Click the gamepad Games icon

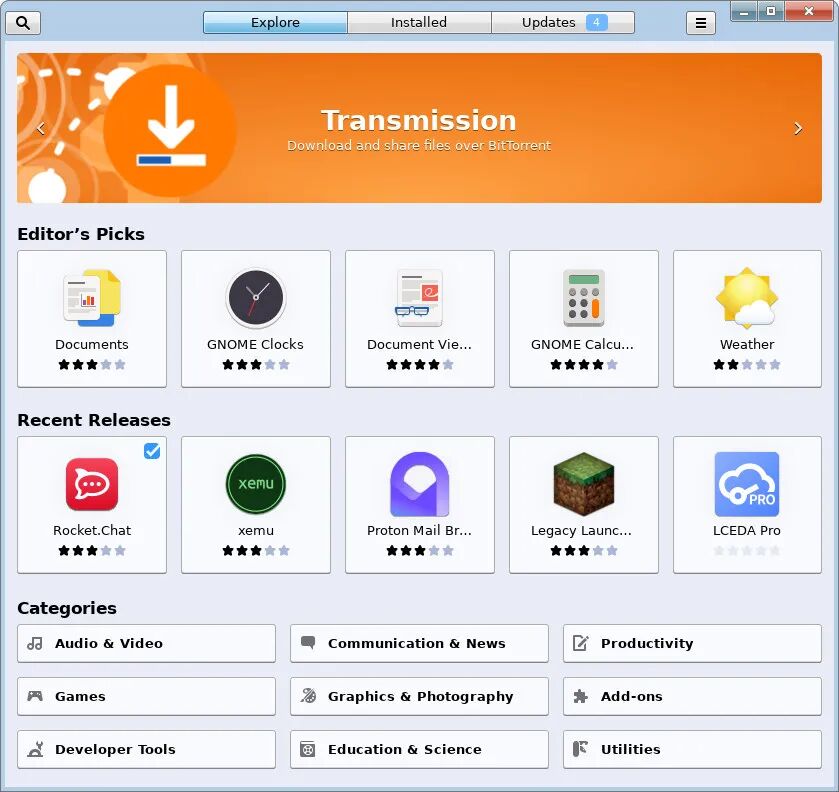(35, 696)
